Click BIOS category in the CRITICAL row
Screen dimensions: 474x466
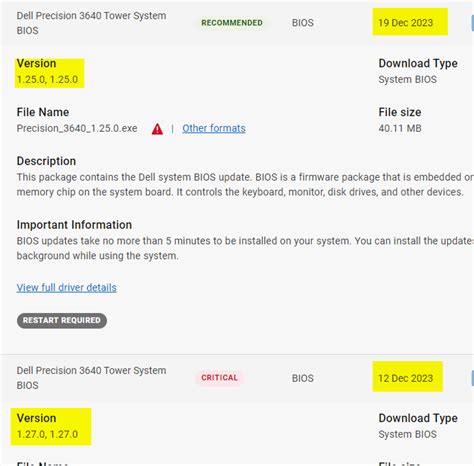pyautogui.click(x=303, y=378)
